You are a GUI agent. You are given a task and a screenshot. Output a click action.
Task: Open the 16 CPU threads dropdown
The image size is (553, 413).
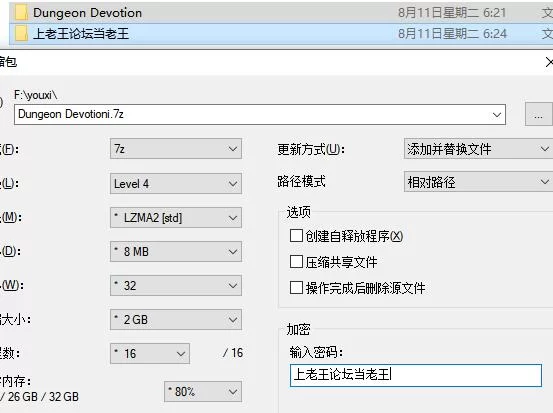pos(150,353)
